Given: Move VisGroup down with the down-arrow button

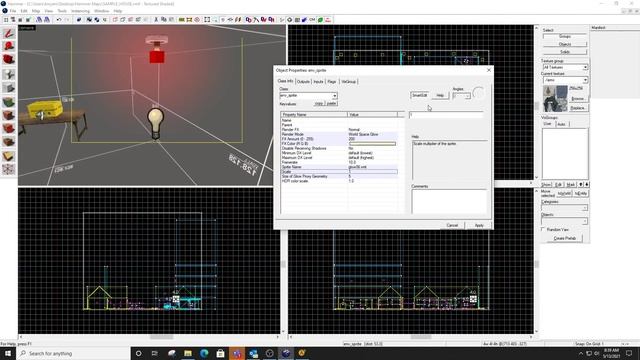Looking at the screenshot, I should point(587,185).
